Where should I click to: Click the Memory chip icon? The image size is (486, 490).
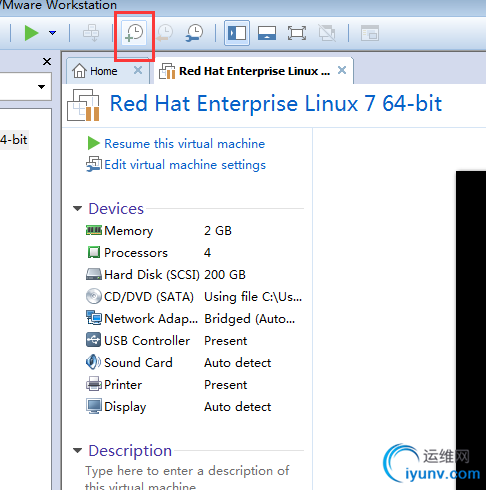(94, 230)
